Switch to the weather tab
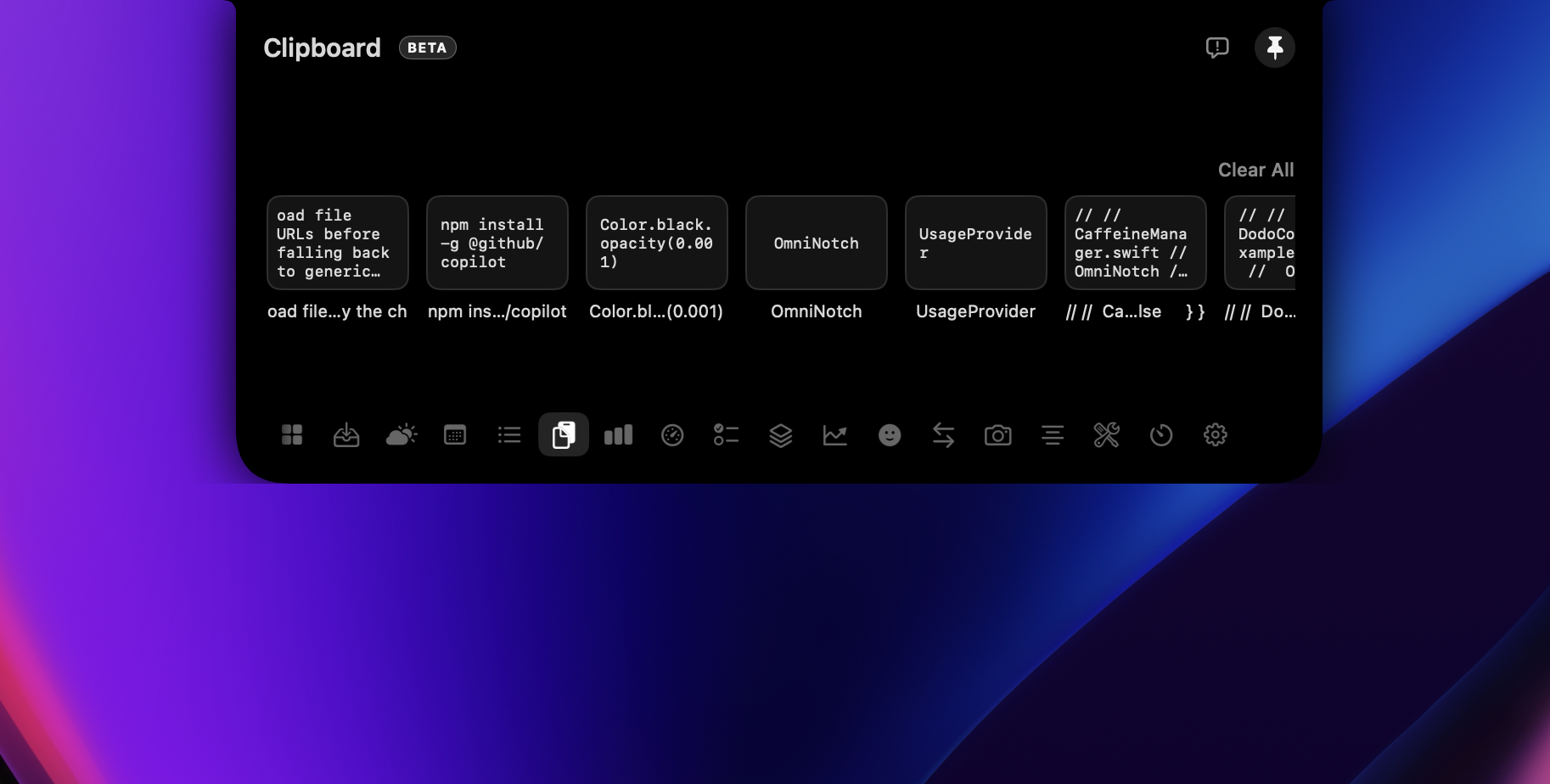Viewport: 1550px width, 784px height. tap(402, 435)
